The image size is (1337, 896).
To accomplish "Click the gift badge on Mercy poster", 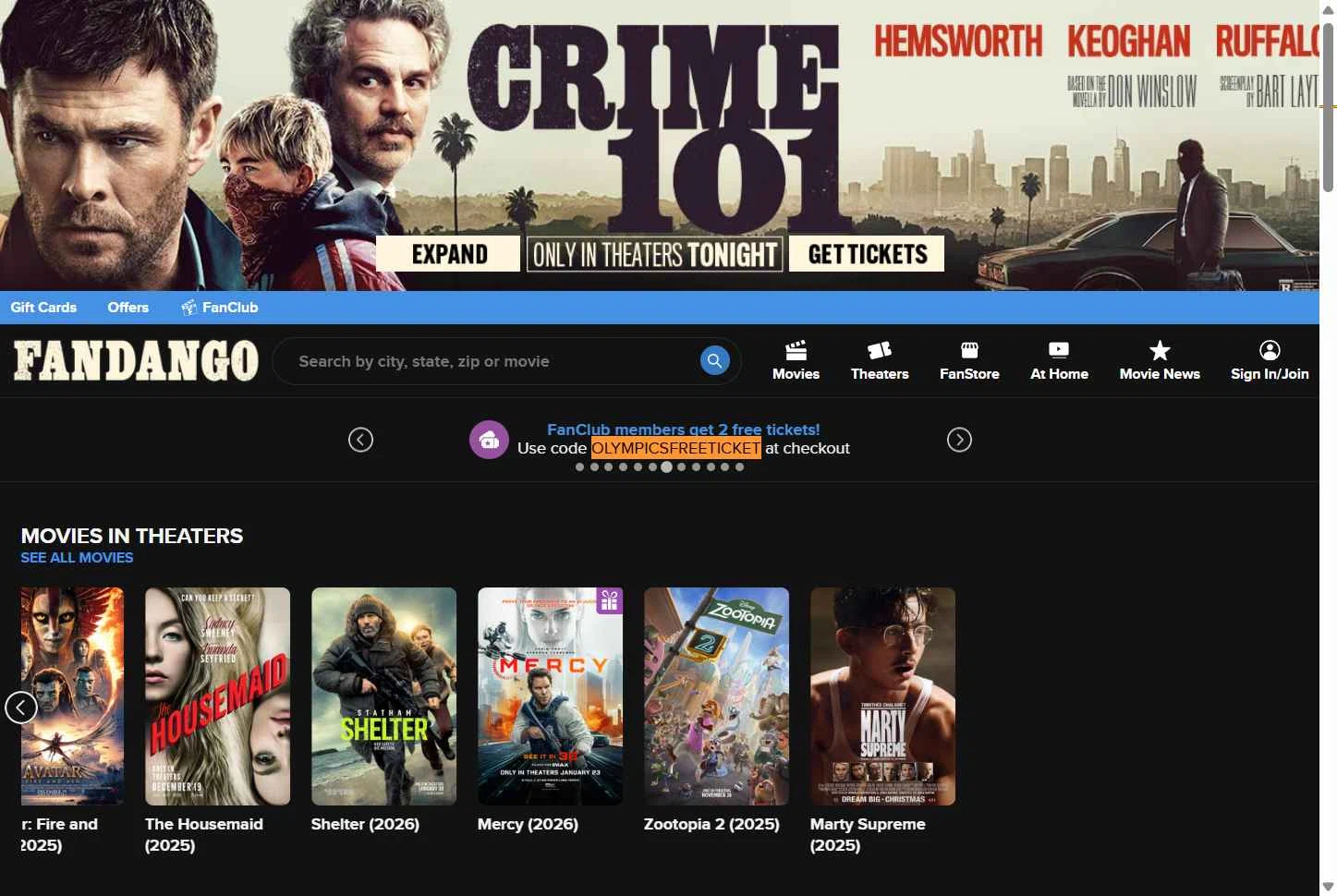I will pyautogui.click(x=609, y=601).
